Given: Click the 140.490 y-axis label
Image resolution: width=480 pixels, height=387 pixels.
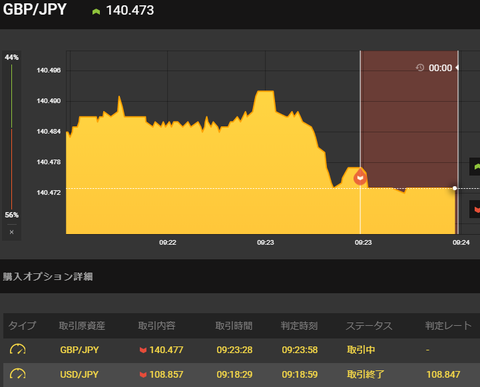Looking at the screenshot, I should tap(49, 101).
